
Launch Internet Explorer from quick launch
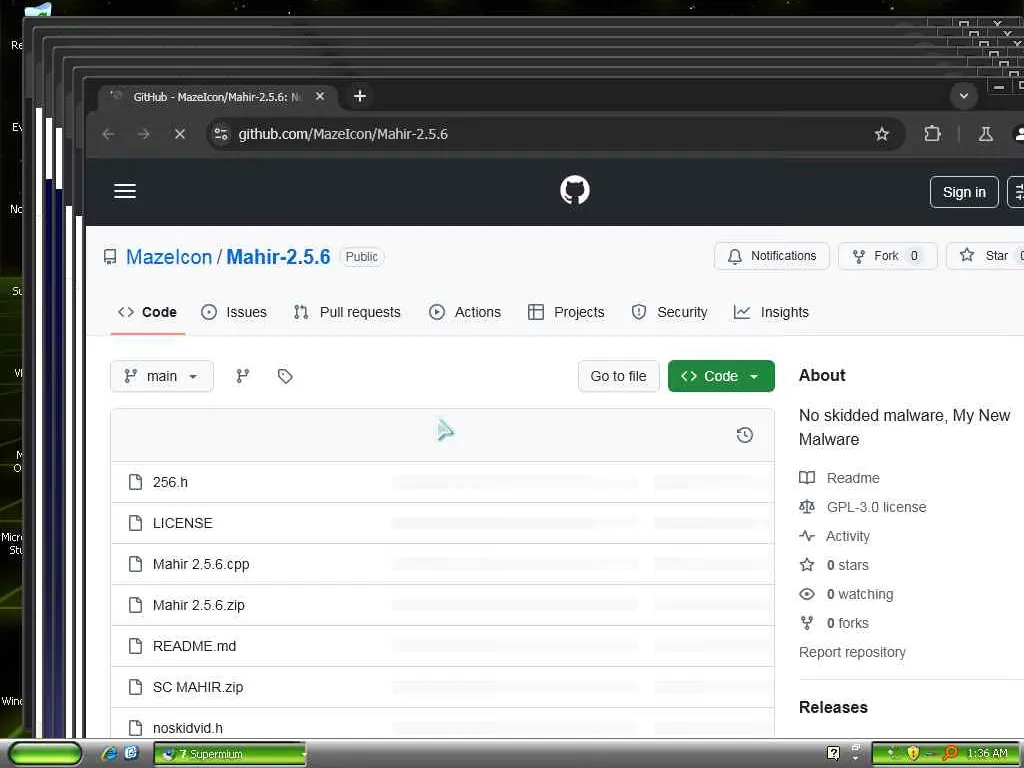[109, 754]
